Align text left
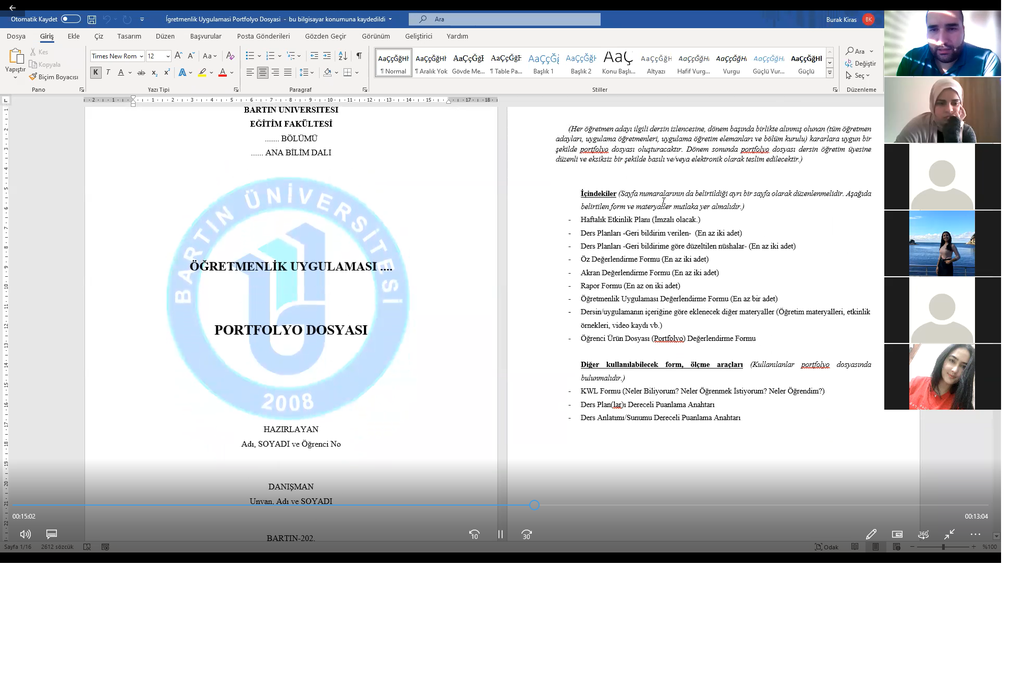 point(250,72)
